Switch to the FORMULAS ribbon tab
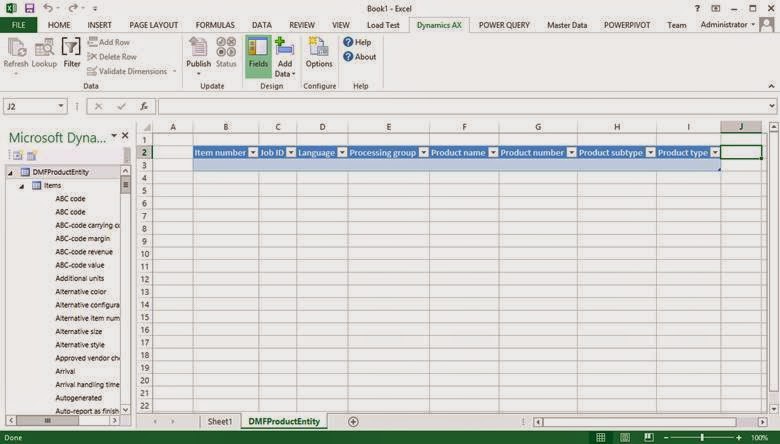This screenshot has width=780, height=444. point(215,25)
